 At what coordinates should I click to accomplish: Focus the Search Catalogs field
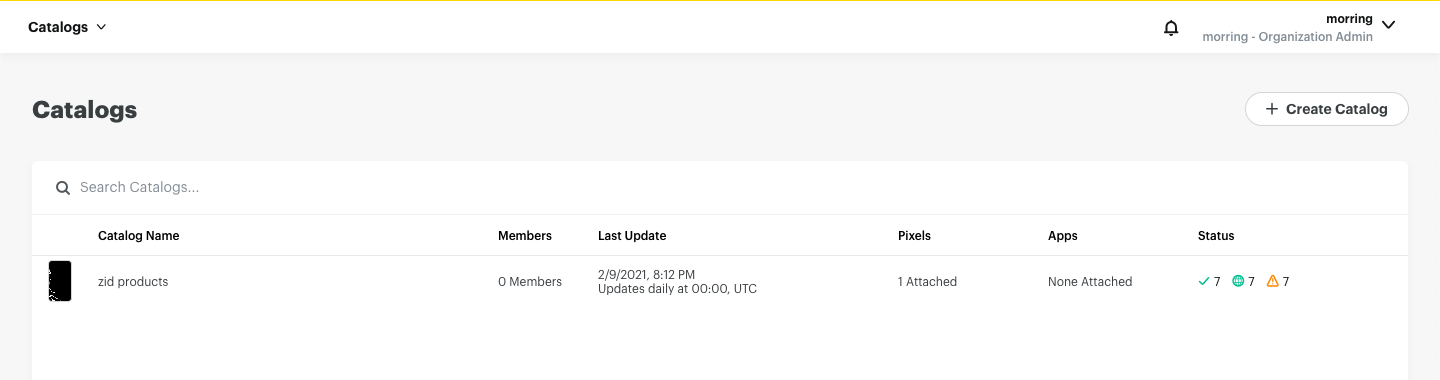pyautogui.click(x=720, y=188)
